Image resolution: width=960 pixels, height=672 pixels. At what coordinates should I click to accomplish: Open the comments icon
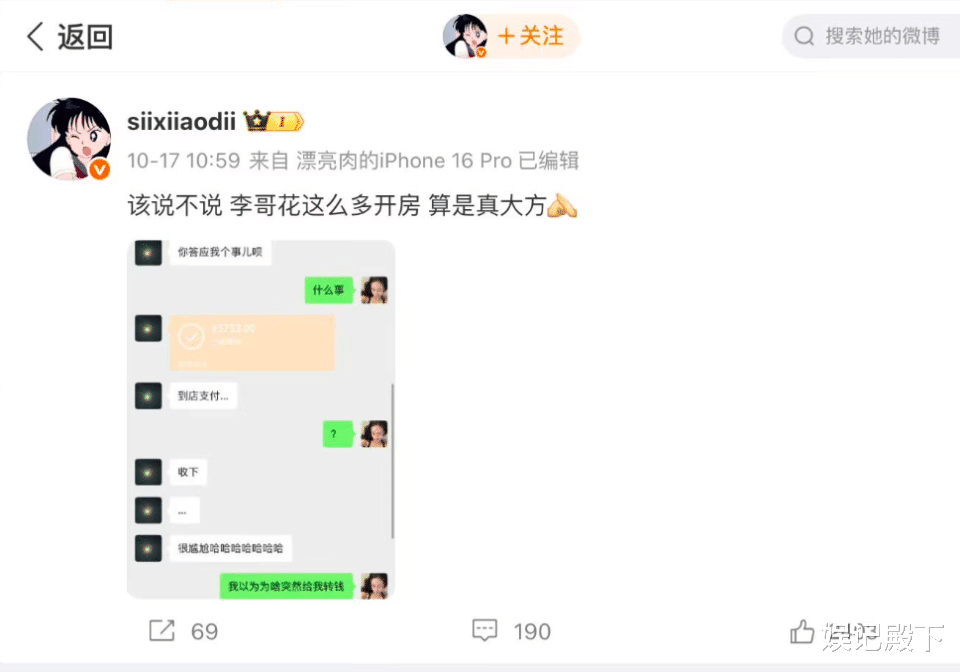click(485, 630)
